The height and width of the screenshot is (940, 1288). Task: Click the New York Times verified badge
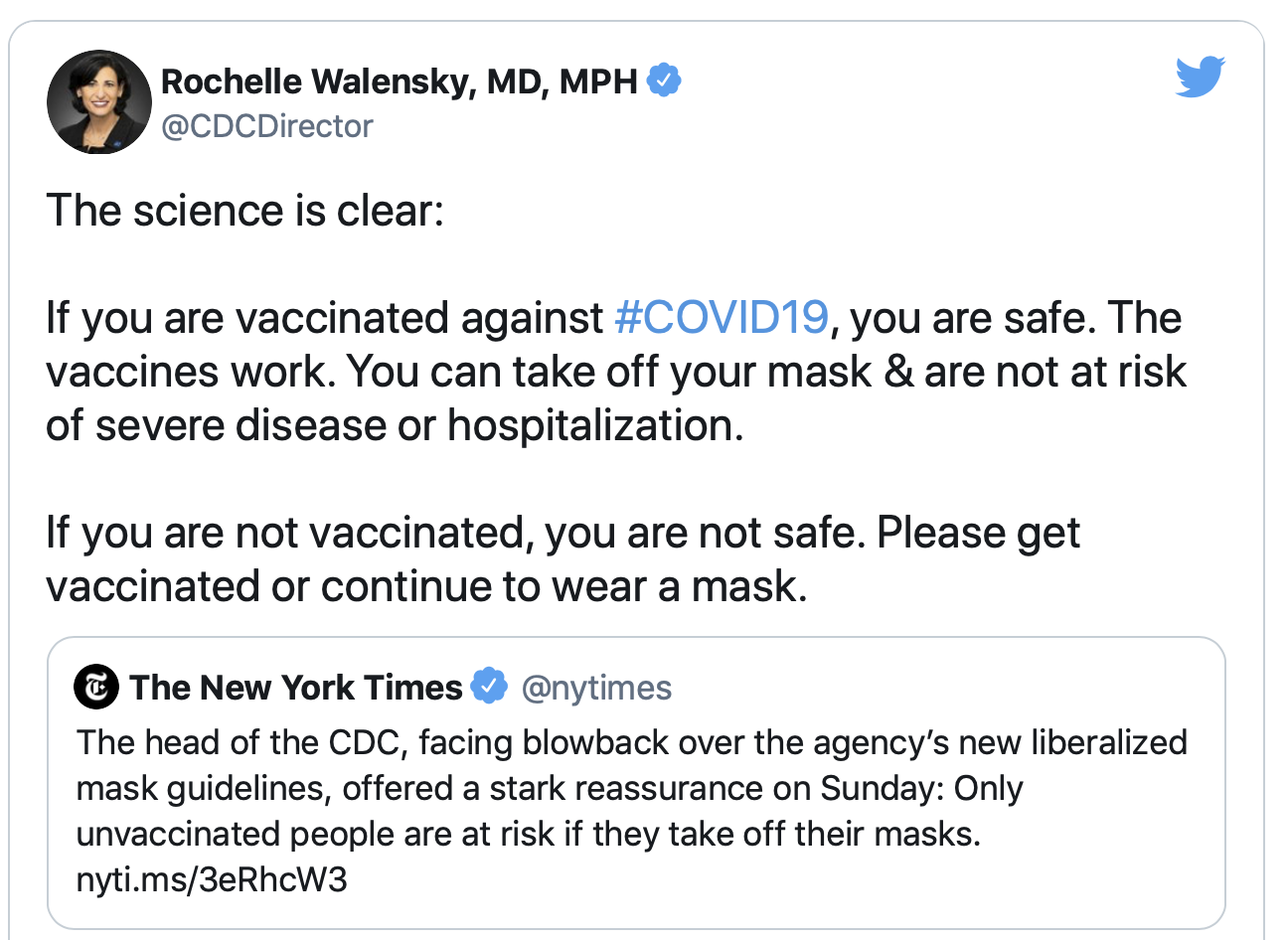pyautogui.click(x=488, y=687)
